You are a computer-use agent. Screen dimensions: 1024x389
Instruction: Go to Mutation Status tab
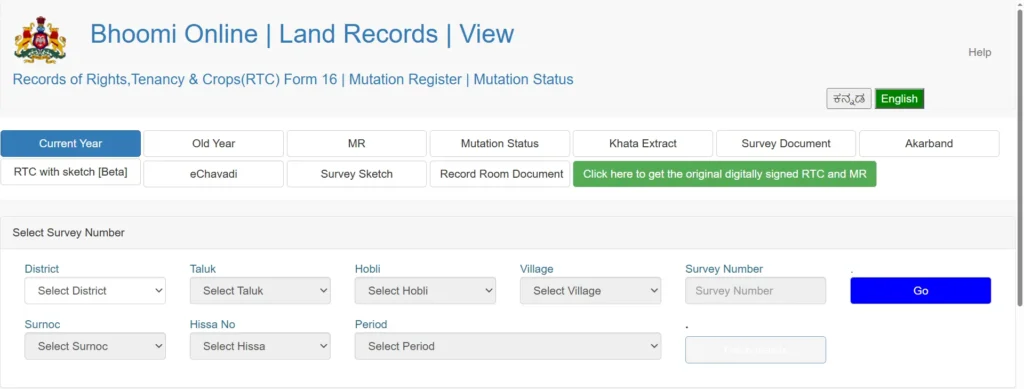pyautogui.click(x=500, y=144)
